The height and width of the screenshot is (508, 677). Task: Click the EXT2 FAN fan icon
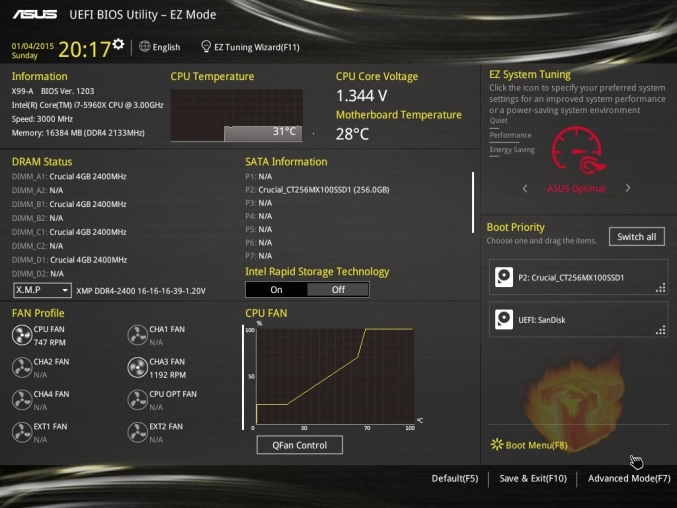pyautogui.click(x=138, y=432)
